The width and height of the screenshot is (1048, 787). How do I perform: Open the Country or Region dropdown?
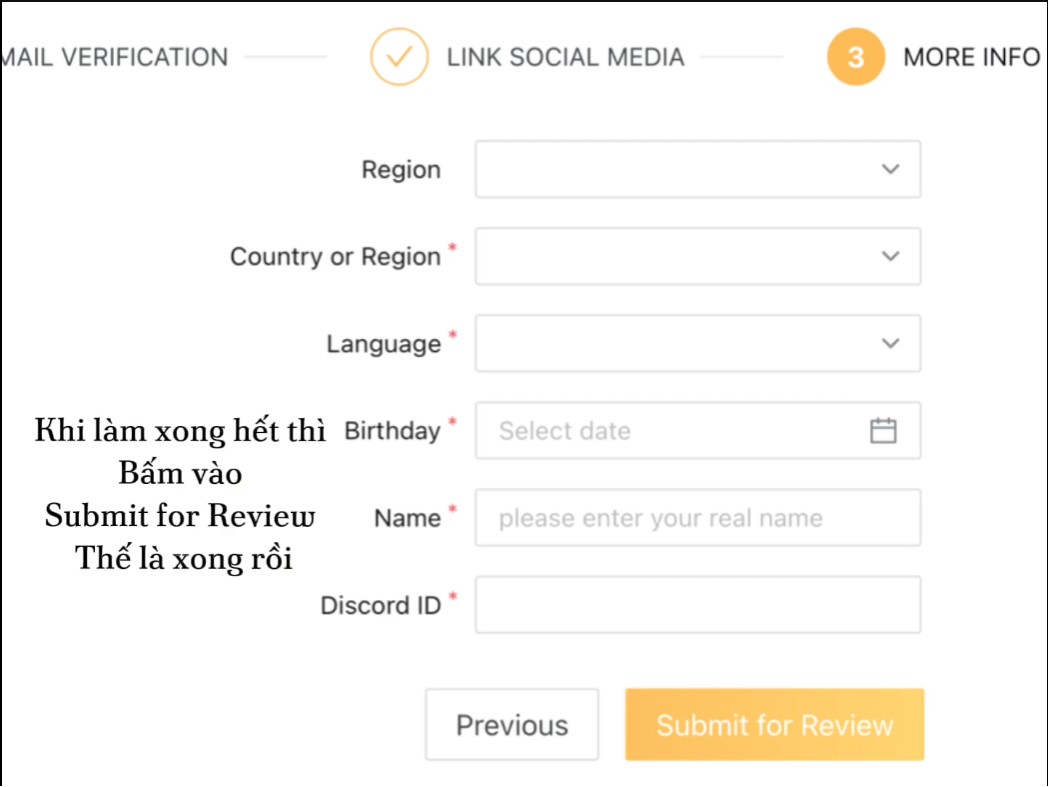coord(697,257)
